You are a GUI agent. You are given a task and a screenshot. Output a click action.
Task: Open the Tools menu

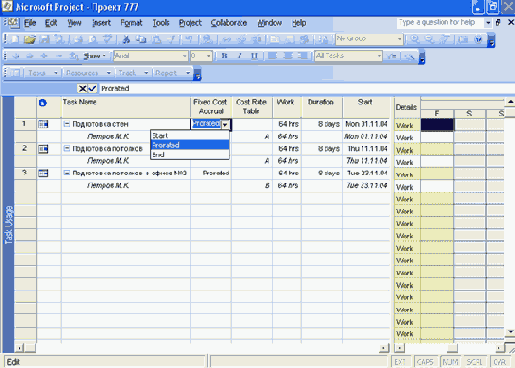(x=161, y=23)
